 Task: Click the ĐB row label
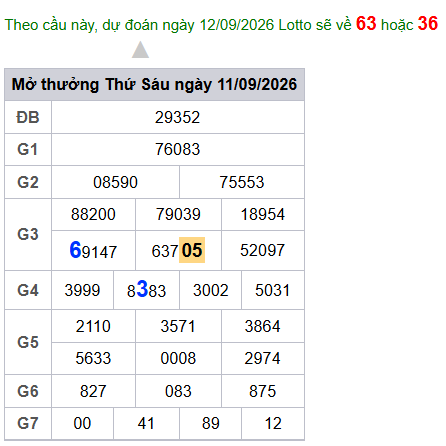pos(28,117)
